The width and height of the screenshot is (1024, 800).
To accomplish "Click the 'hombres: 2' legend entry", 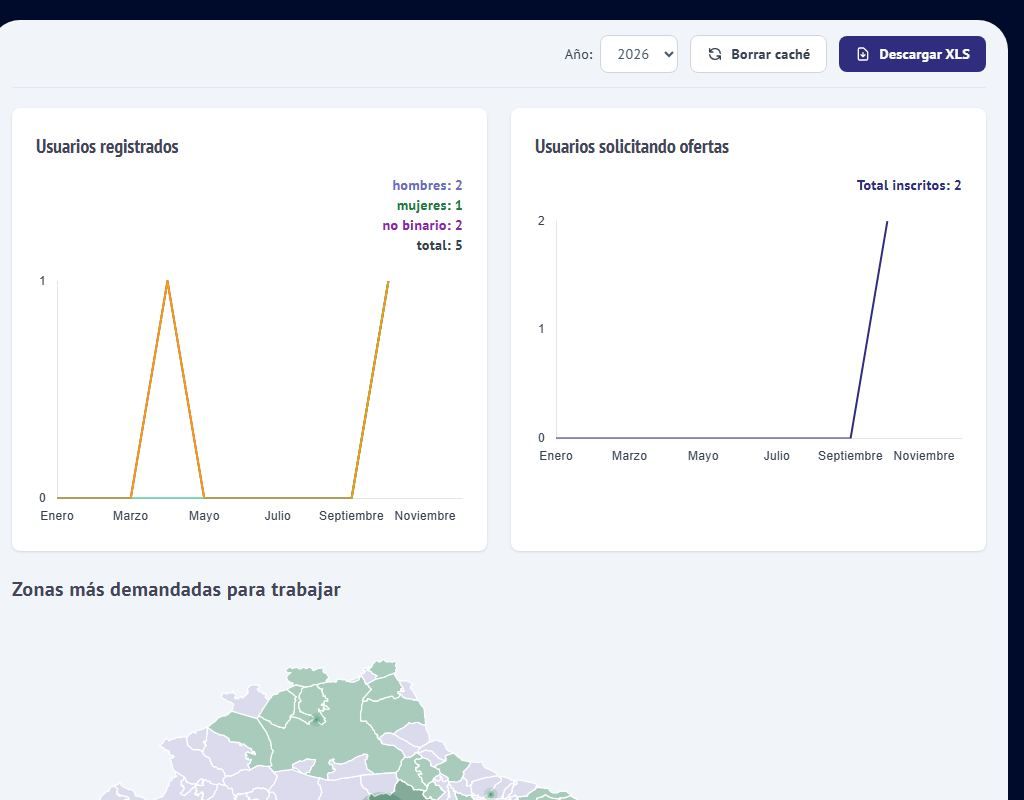I will 427,185.
